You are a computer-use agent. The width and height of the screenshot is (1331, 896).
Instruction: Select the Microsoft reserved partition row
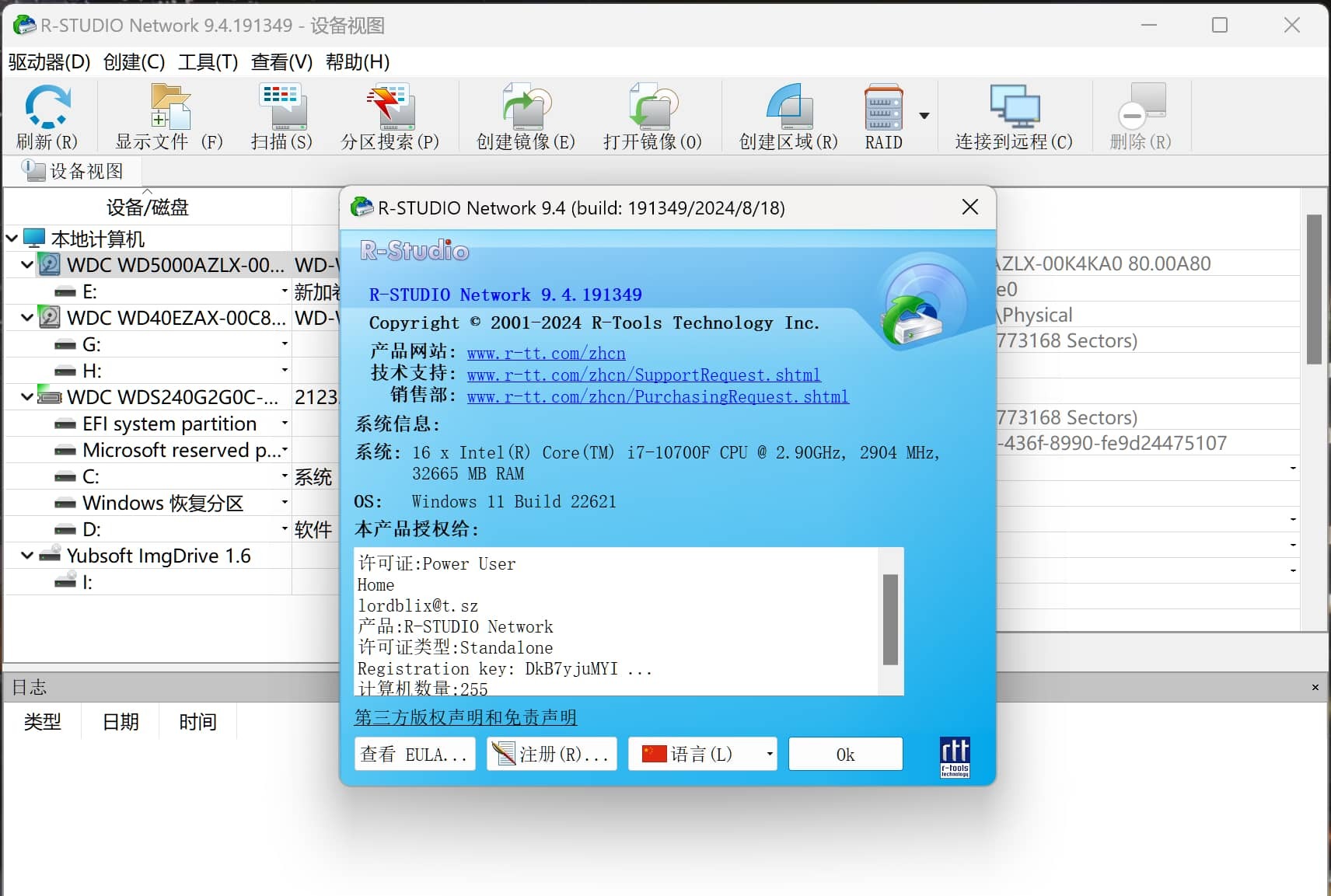click(x=148, y=450)
